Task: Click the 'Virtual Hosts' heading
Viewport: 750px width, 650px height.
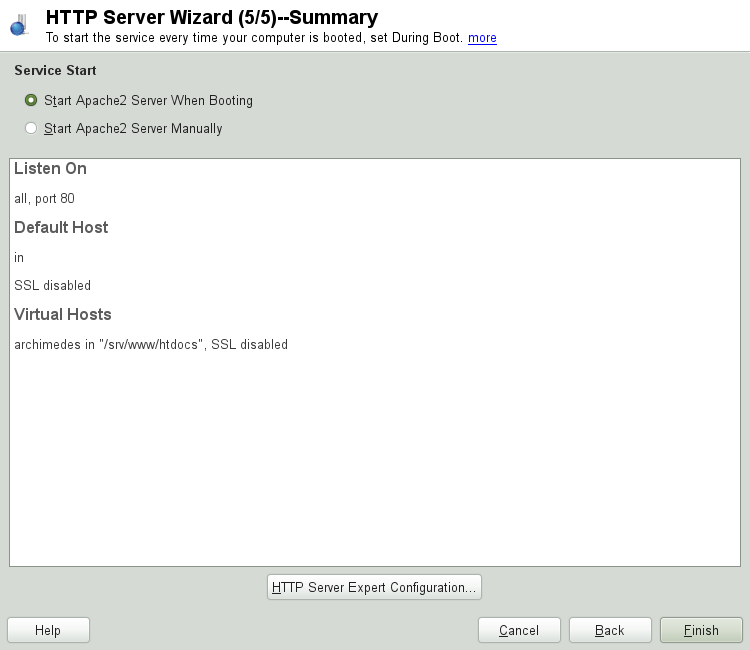Action: point(63,314)
